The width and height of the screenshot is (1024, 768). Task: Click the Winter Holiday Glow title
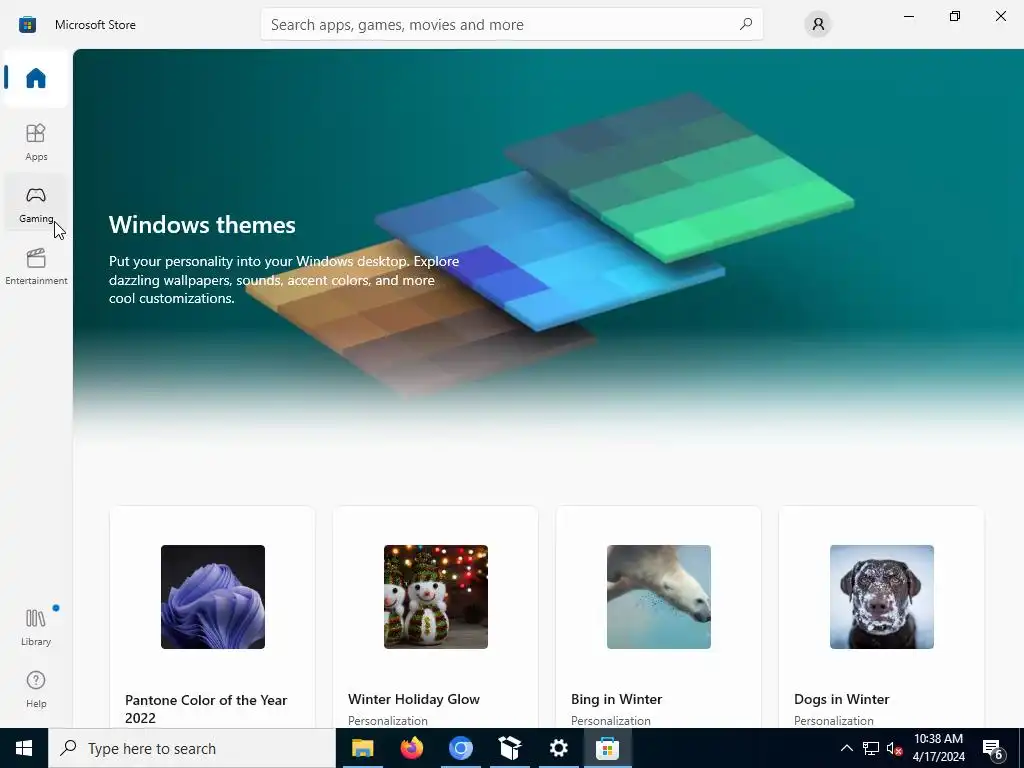414,699
